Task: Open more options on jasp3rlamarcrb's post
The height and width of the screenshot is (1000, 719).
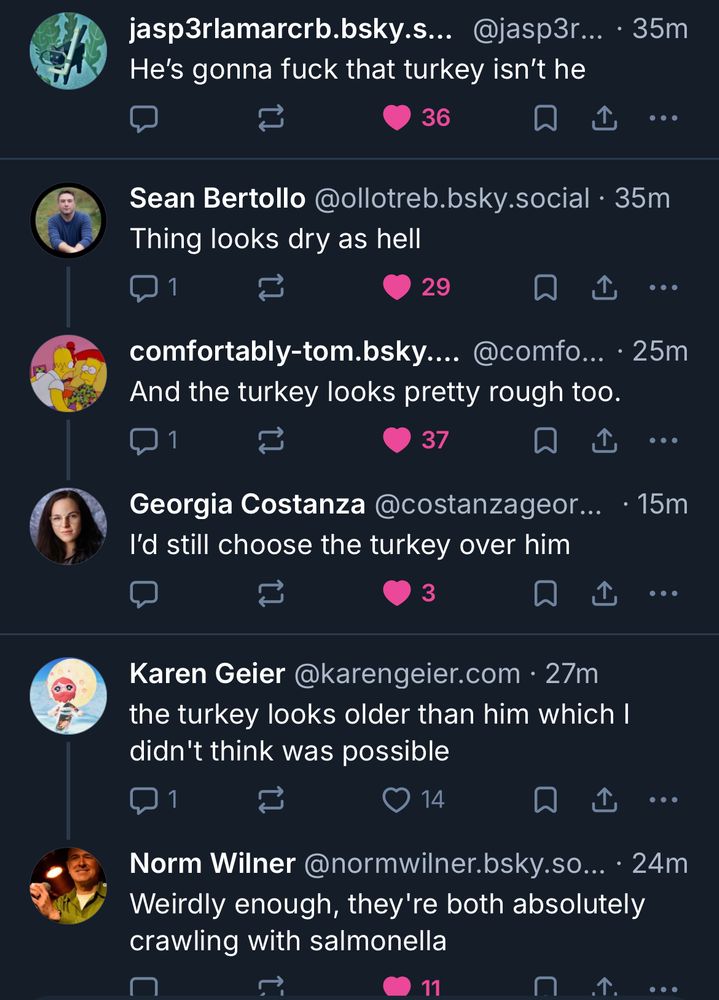Action: [x=663, y=119]
